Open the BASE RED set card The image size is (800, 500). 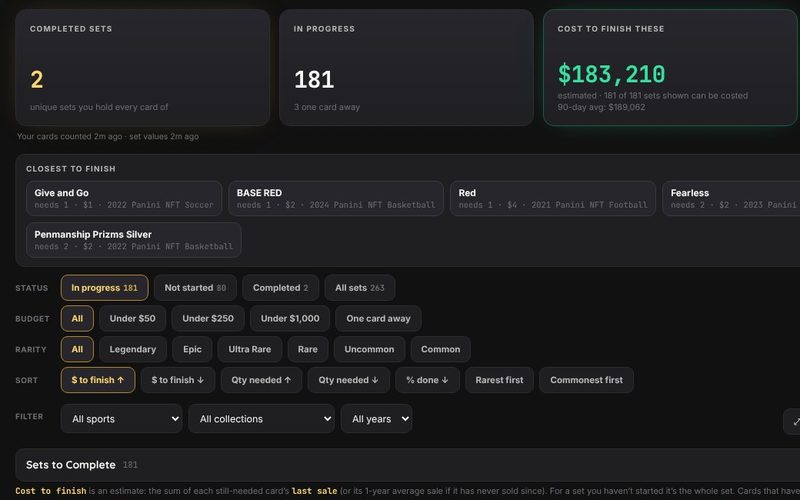[336, 198]
